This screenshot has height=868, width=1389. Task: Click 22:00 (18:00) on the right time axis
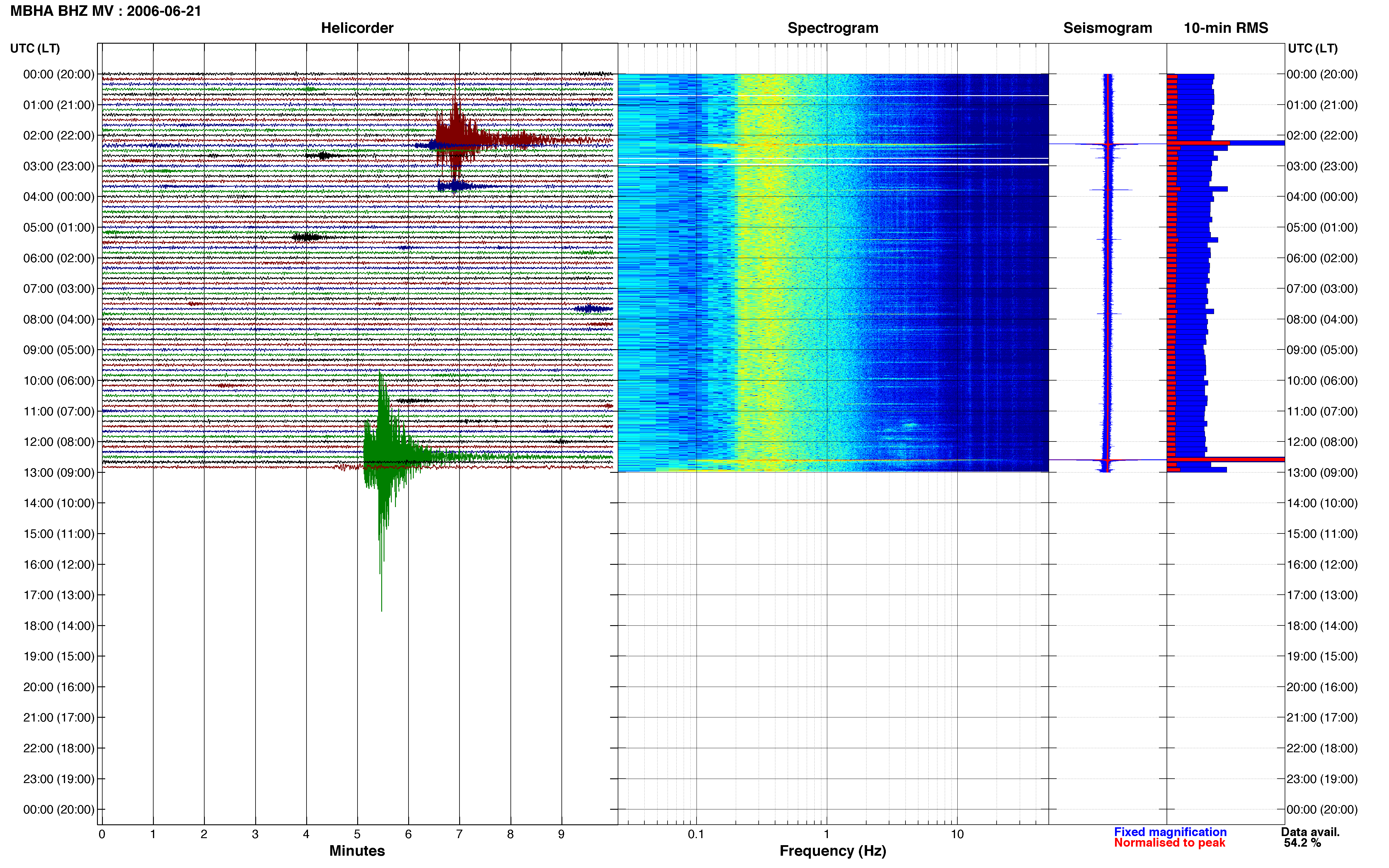[x=1322, y=748]
